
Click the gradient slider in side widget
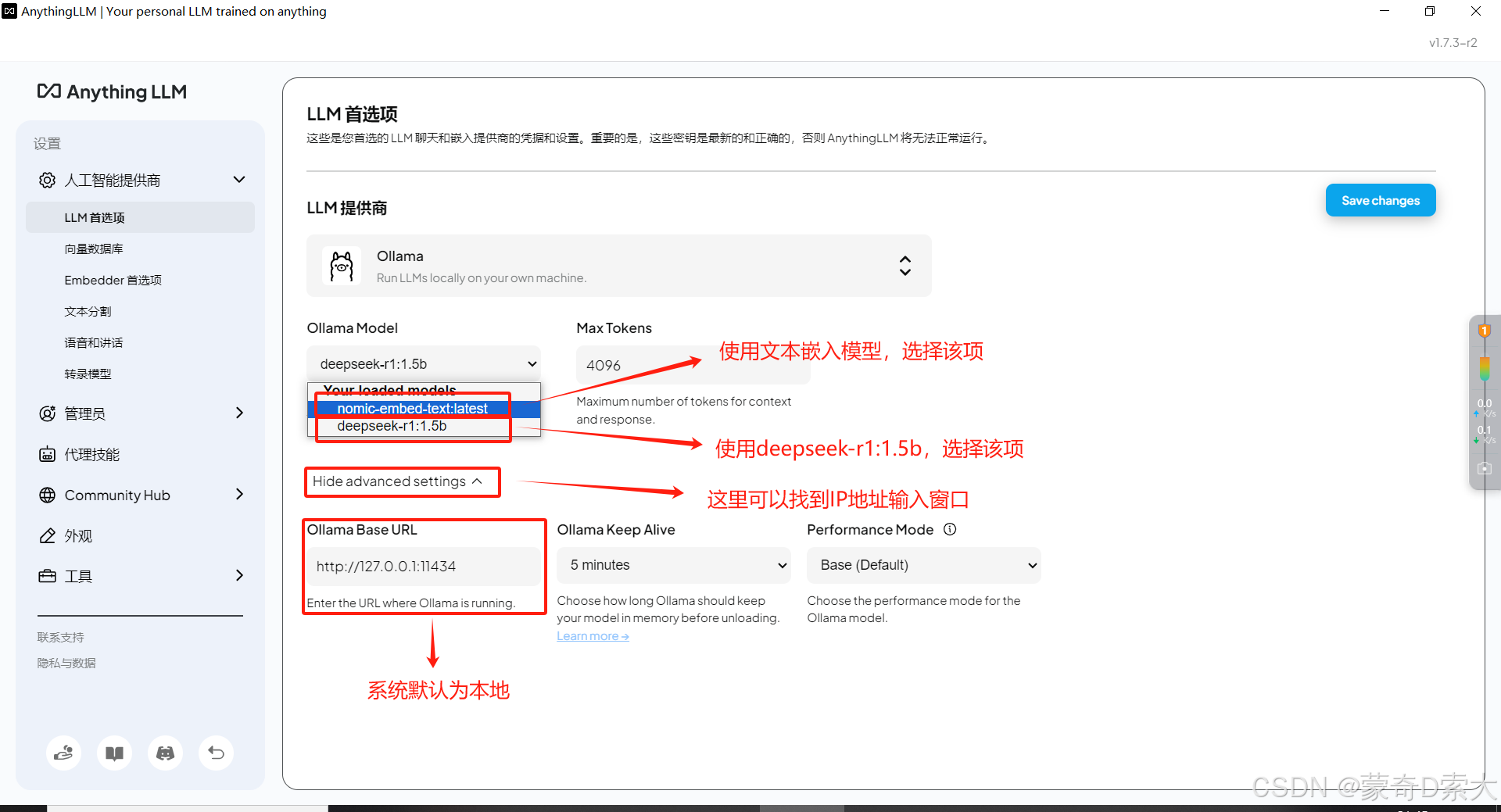click(x=1484, y=367)
